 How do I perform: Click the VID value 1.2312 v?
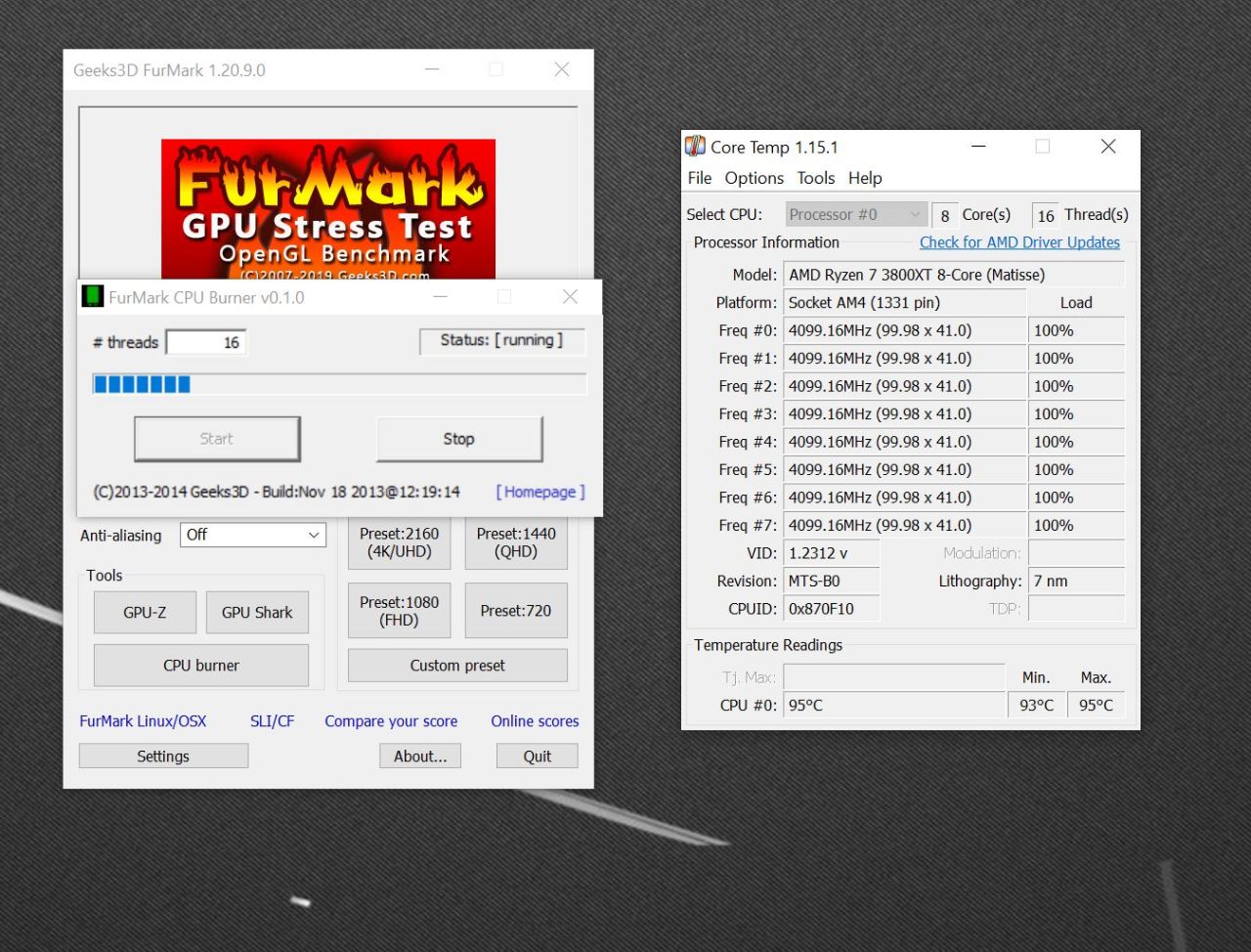pyautogui.click(x=832, y=553)
